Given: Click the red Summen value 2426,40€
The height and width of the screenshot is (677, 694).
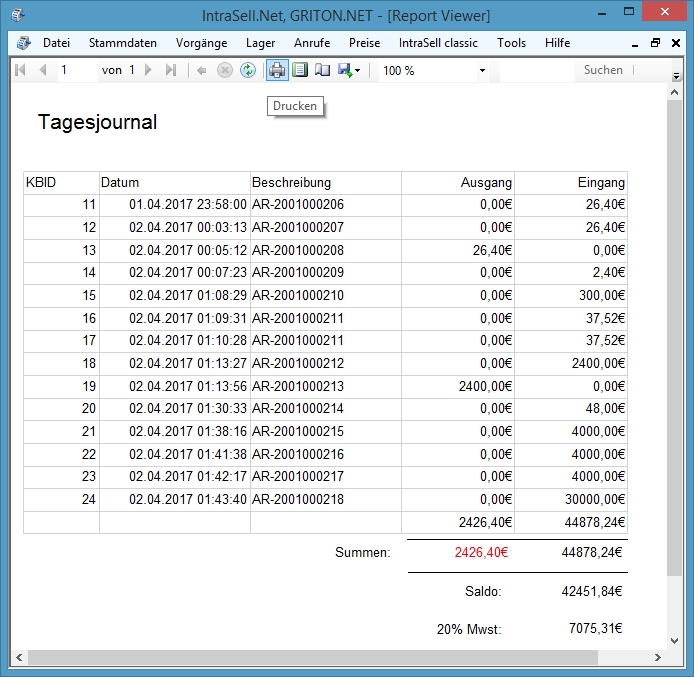Looking at the screenshot, I should point(481,553).
